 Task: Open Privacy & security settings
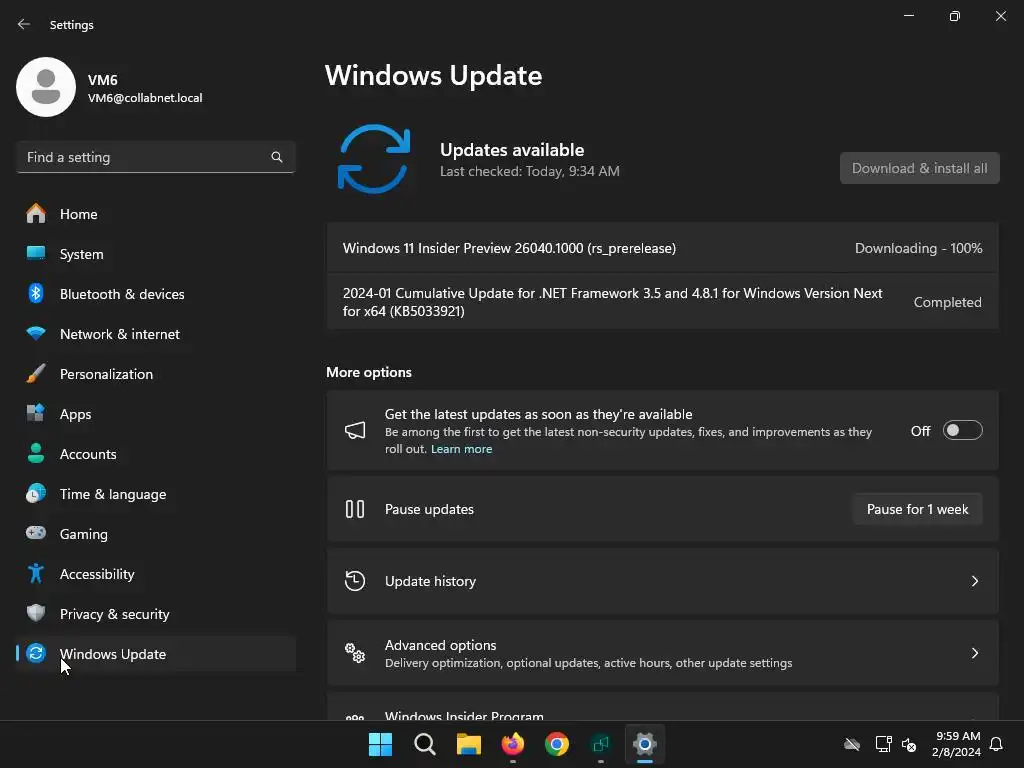[155, 613]
